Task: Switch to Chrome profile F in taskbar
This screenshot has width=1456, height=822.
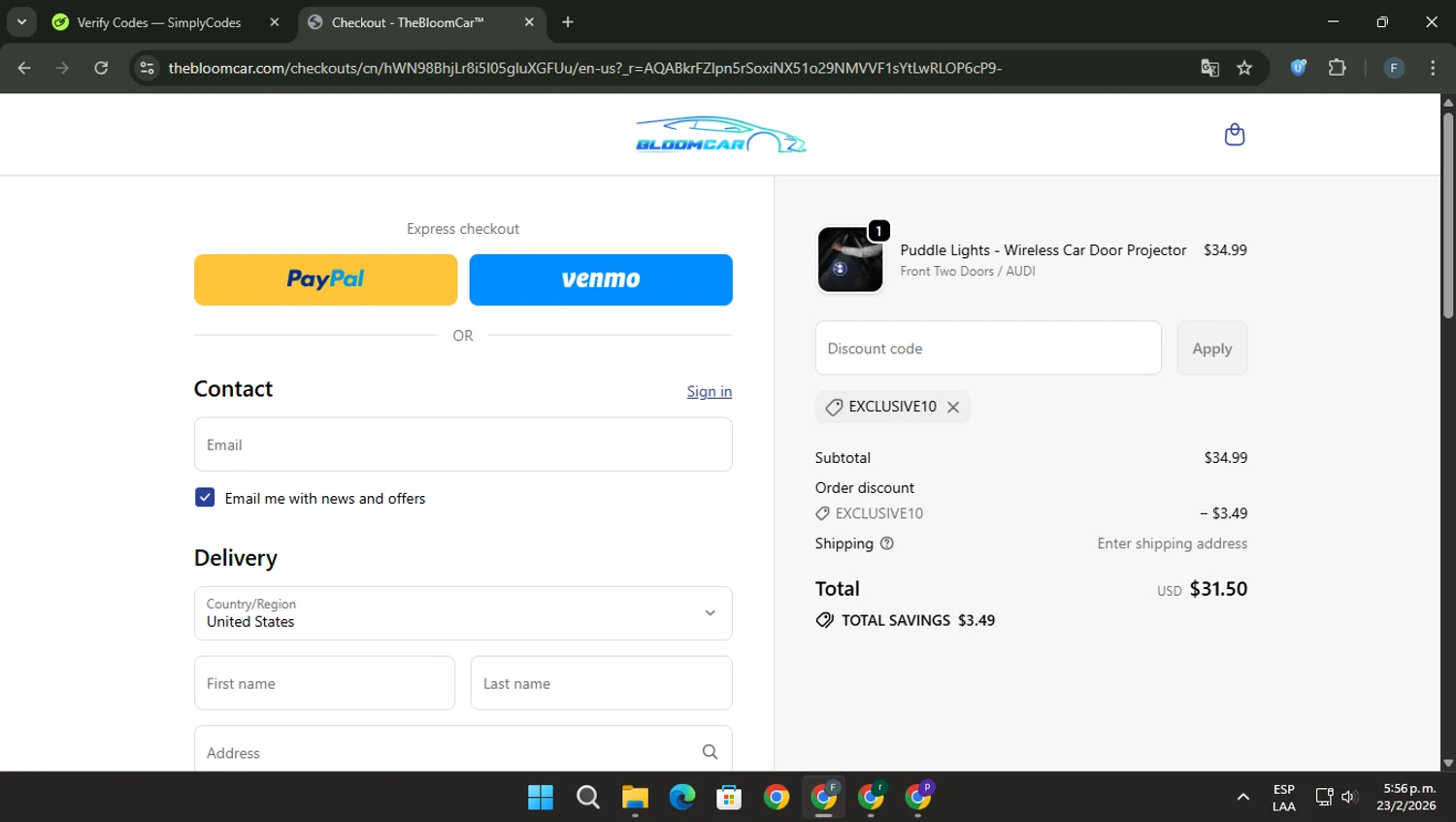Action: click(824, 798)
